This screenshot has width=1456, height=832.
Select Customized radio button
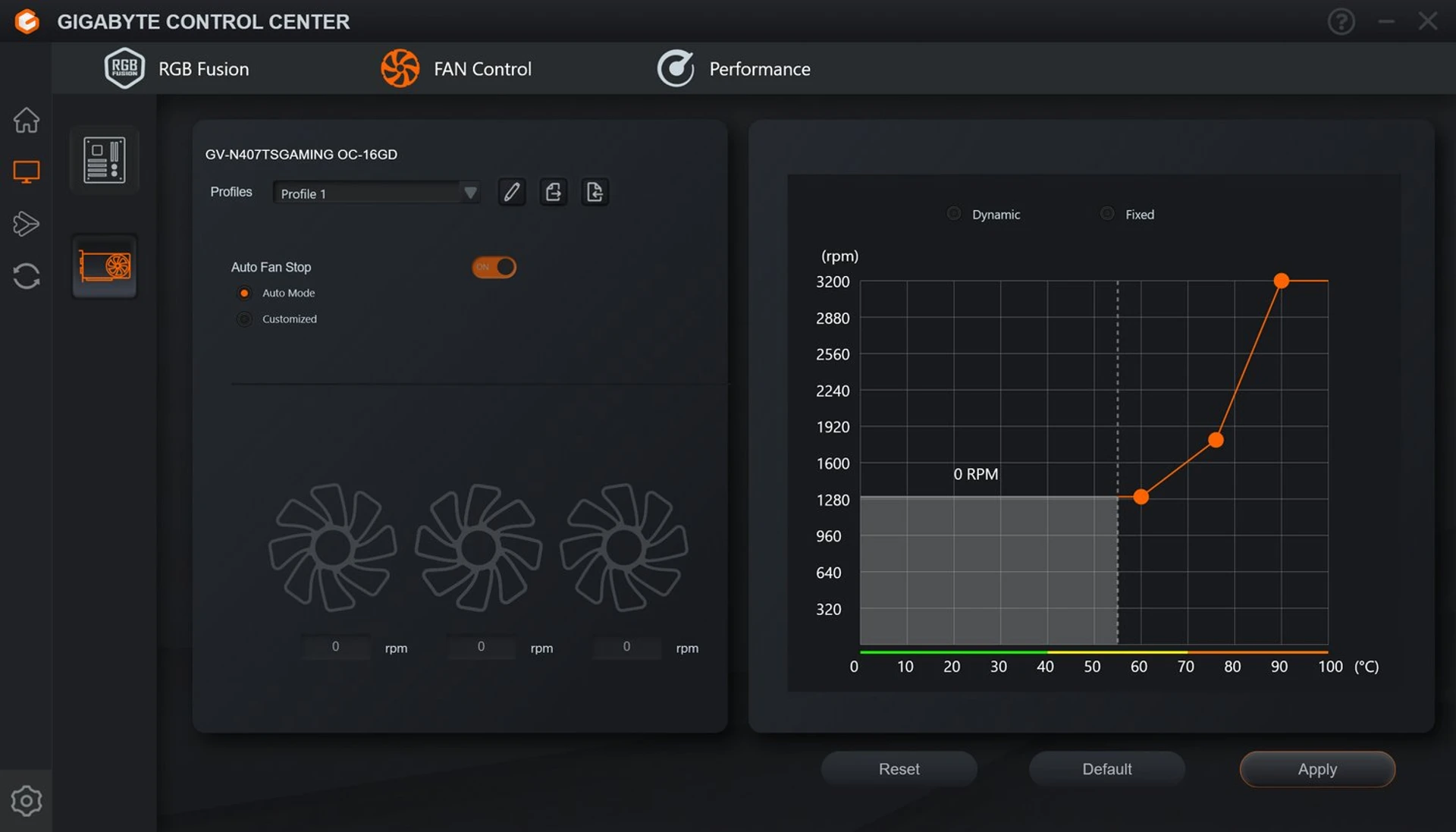pos(244,319)
